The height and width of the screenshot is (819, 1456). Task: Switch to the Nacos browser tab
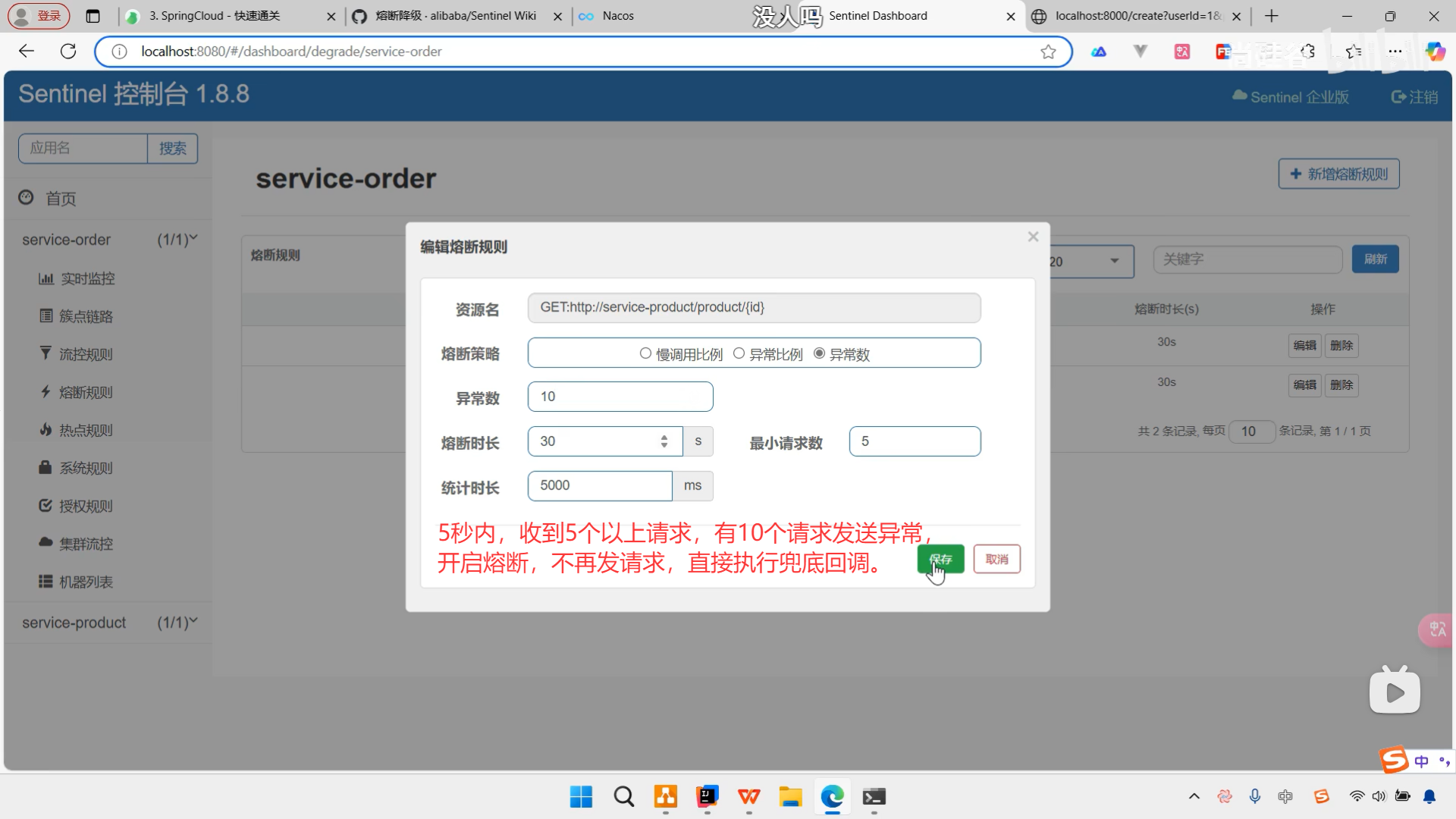[617, 16]
